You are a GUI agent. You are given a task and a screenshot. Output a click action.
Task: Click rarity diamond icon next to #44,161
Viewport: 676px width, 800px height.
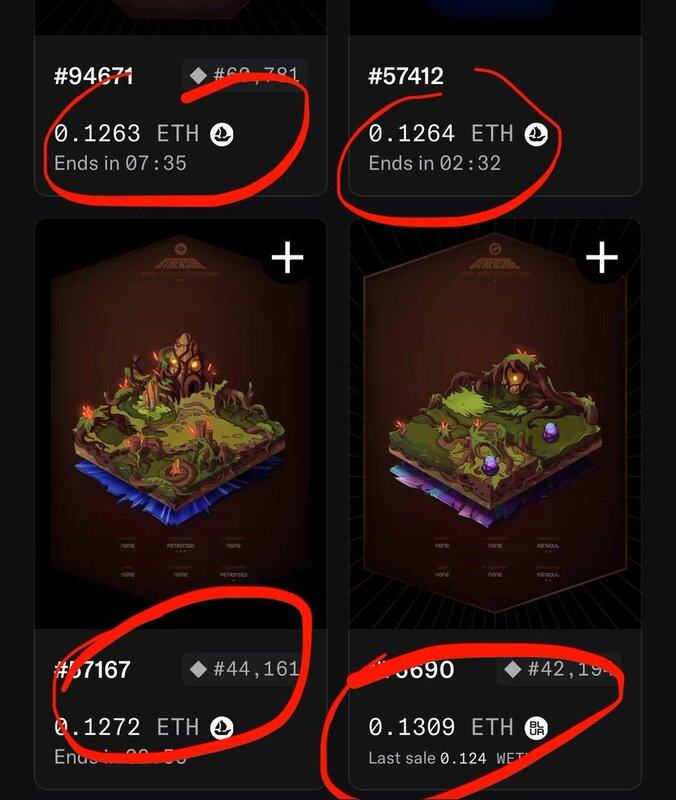coord(198,669)
